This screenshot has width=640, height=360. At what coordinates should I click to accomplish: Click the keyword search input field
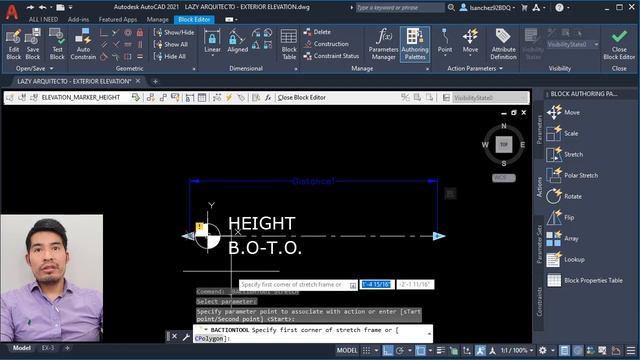click(x=399, y=7)
